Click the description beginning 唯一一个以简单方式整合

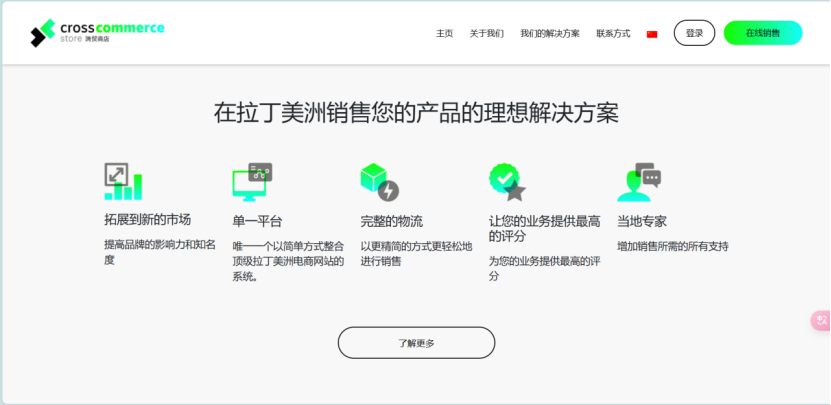(288, 261)
